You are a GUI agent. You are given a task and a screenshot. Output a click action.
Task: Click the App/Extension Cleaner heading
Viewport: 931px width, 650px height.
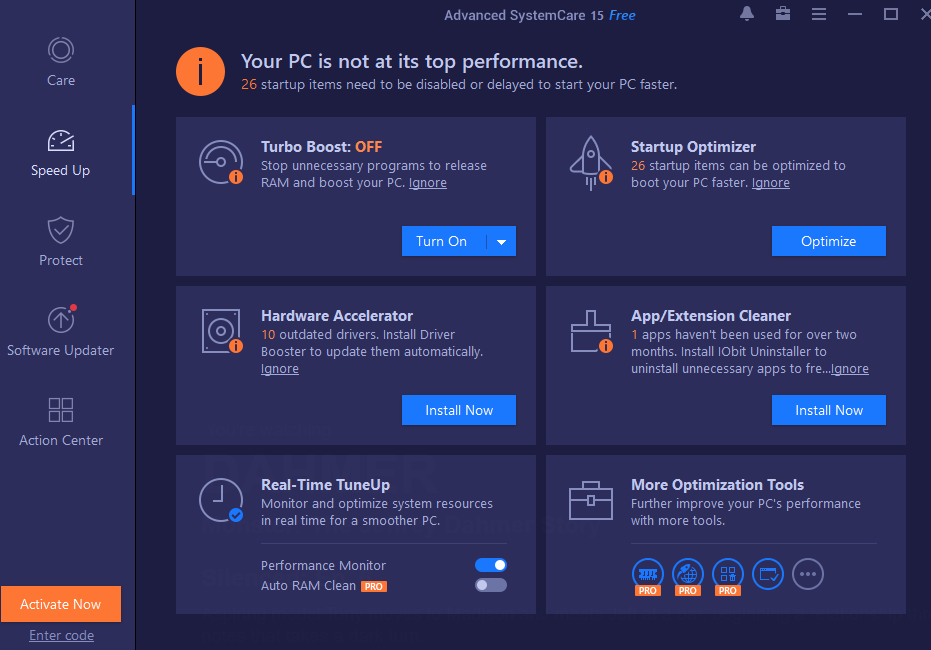[x=711, y=316]
